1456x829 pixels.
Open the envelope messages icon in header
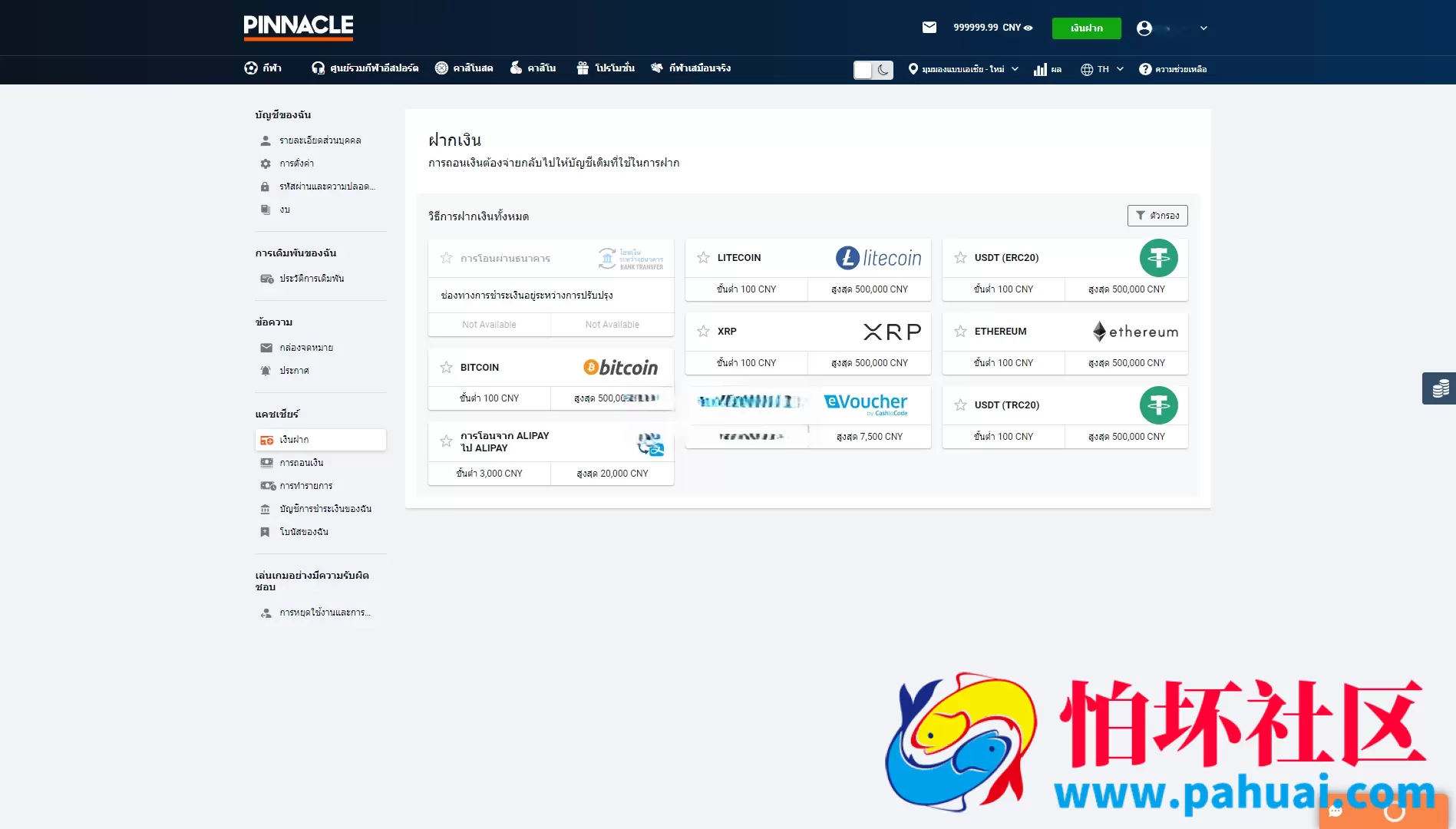click(929, 28)
